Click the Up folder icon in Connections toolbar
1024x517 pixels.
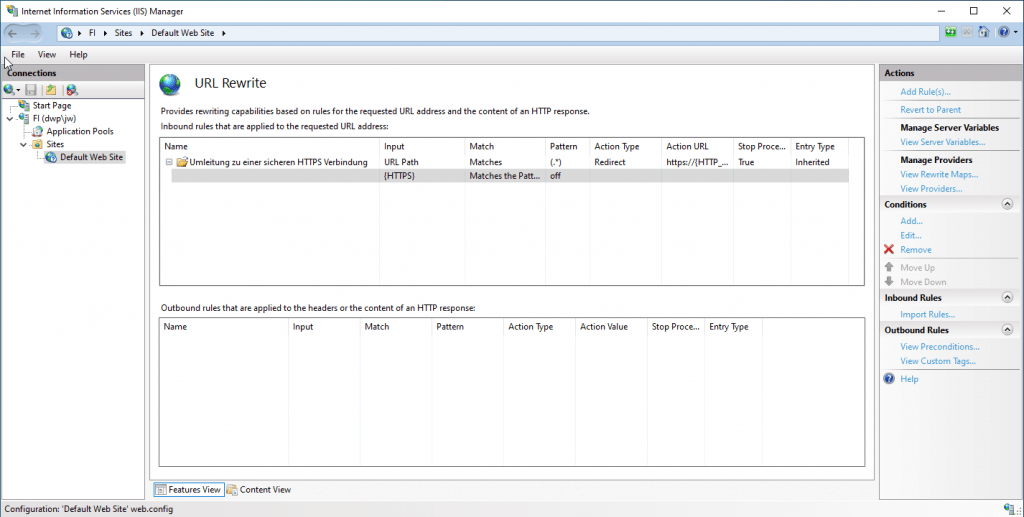click(51, 90)
